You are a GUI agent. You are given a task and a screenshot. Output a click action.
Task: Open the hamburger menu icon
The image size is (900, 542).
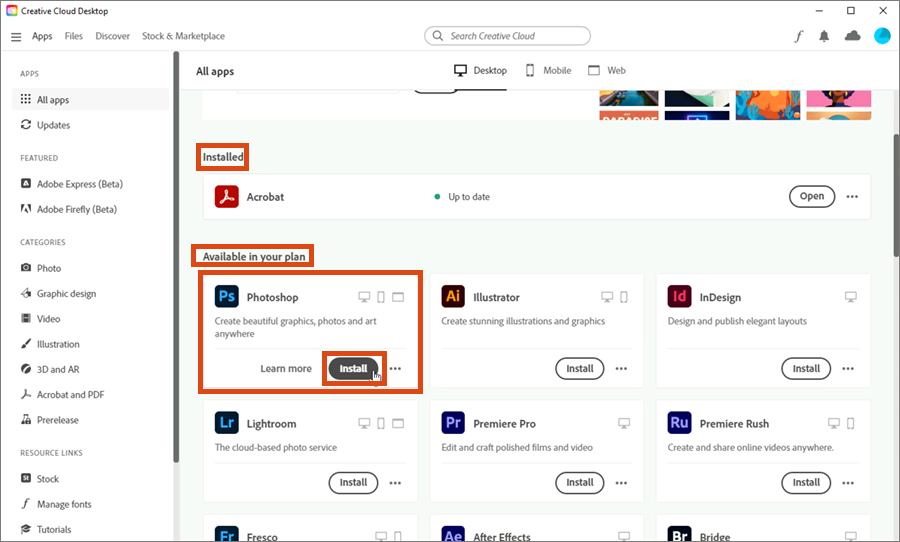tap(16, 37)
